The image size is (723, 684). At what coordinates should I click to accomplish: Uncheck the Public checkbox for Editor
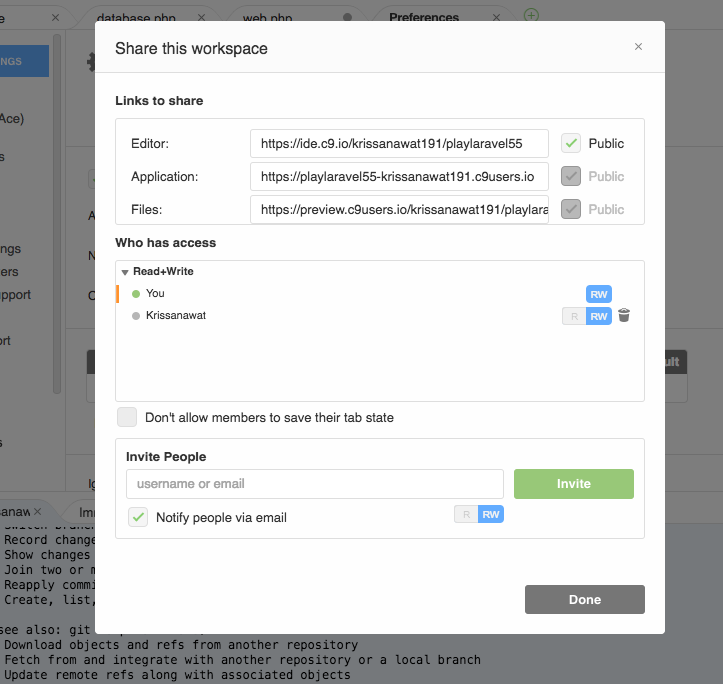click(571, 143)
